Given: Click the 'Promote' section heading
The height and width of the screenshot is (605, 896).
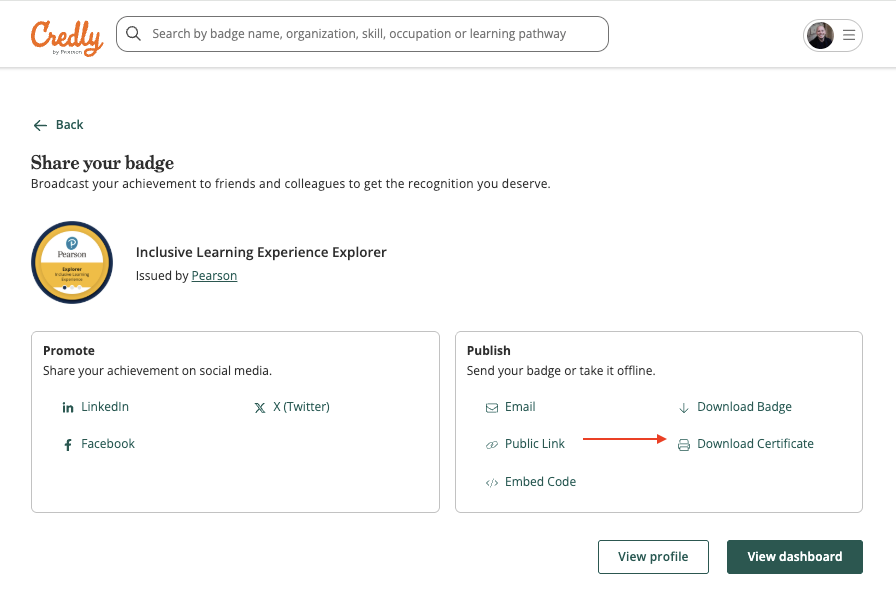Looking at the screenshot, I should (69, 350).
